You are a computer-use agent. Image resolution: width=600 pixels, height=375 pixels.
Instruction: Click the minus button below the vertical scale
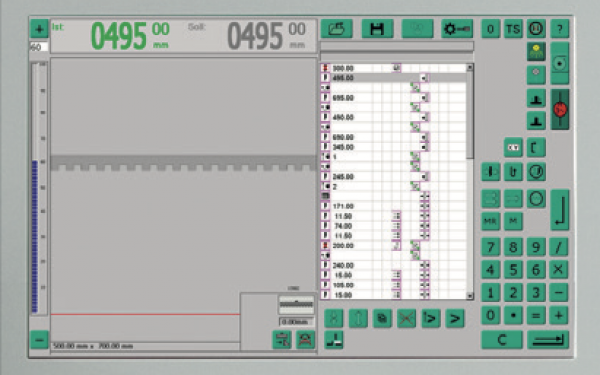click(x=39, y=340)
